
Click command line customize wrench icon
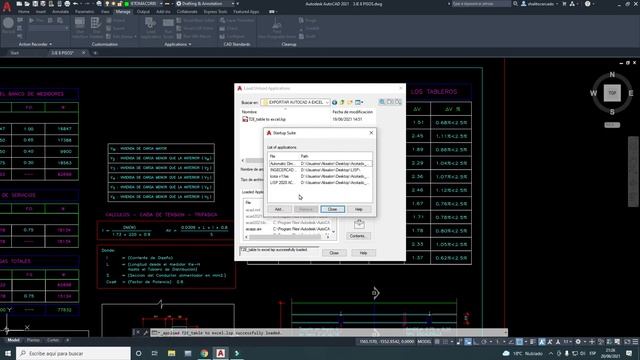click(x=145, y=333)
